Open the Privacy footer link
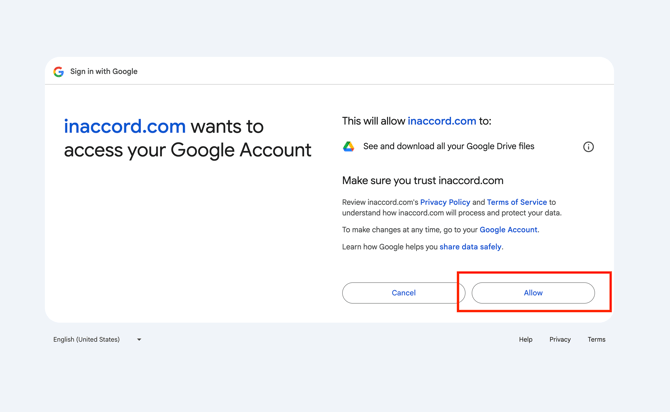670x412 pixels. click(560, 340)
